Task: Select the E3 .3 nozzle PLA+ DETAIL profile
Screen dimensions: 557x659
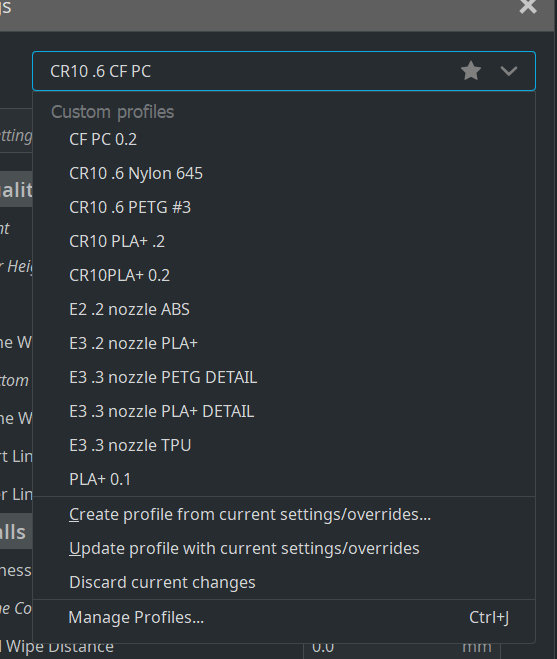Action: (x=284, y=412)
